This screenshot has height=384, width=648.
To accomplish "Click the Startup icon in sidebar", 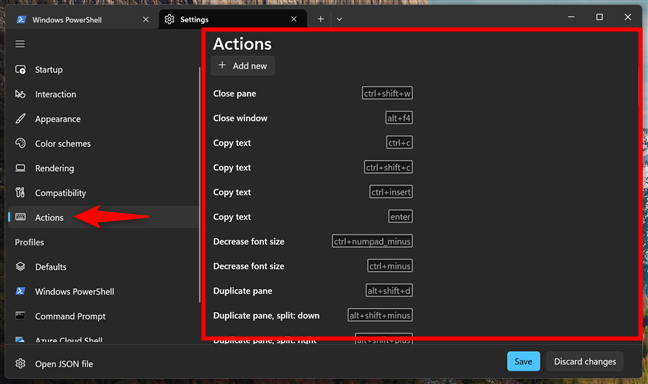I will pyautogui.click(x=20, y=69).
